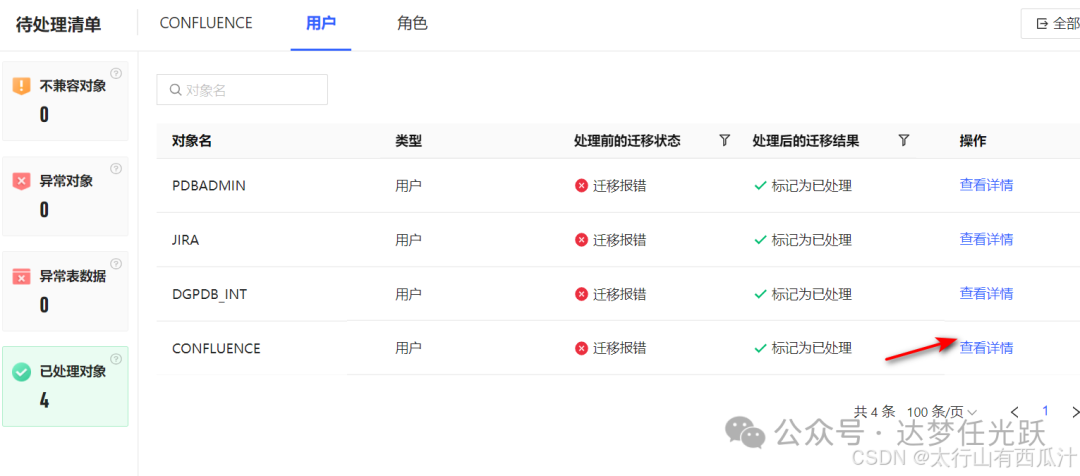
Task: Select page number 1 in pagination
Action: pyautogui.click(x=1046, y=411)
